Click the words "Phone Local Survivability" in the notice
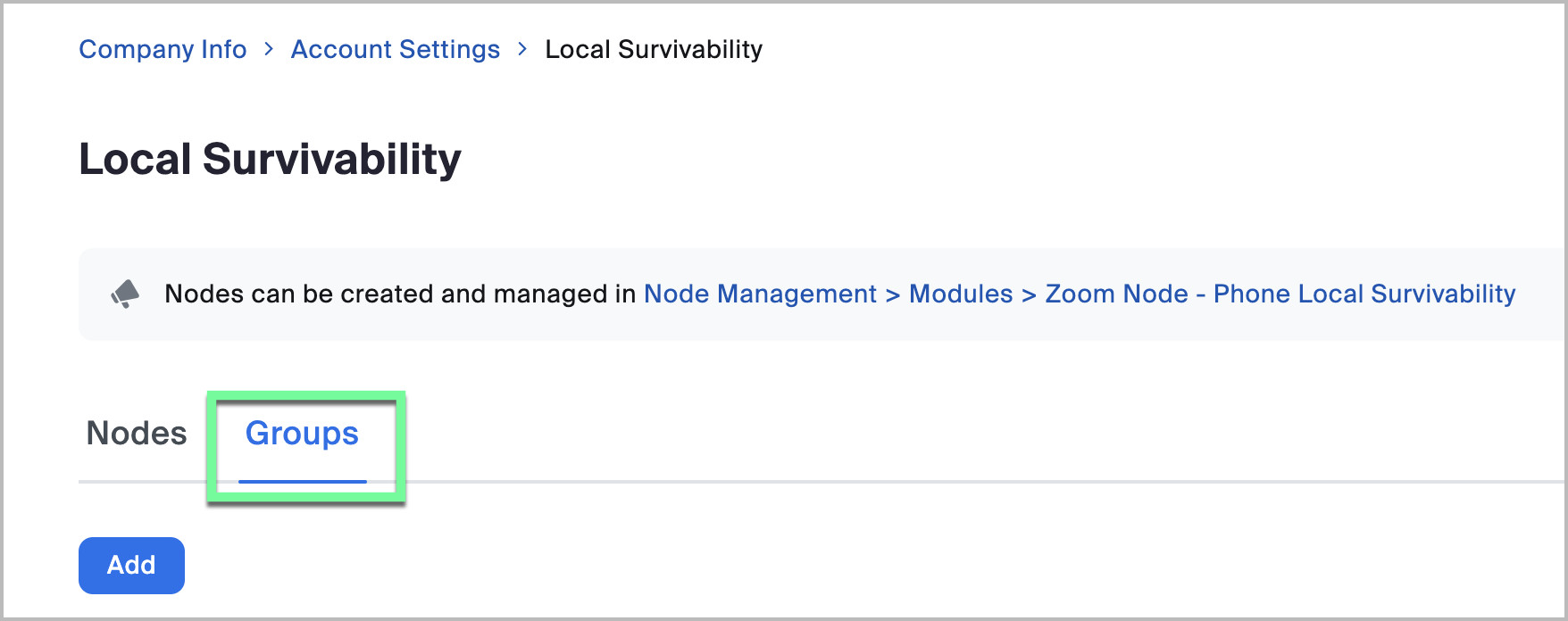The image size is (1568, 621). pos(1364,294)
